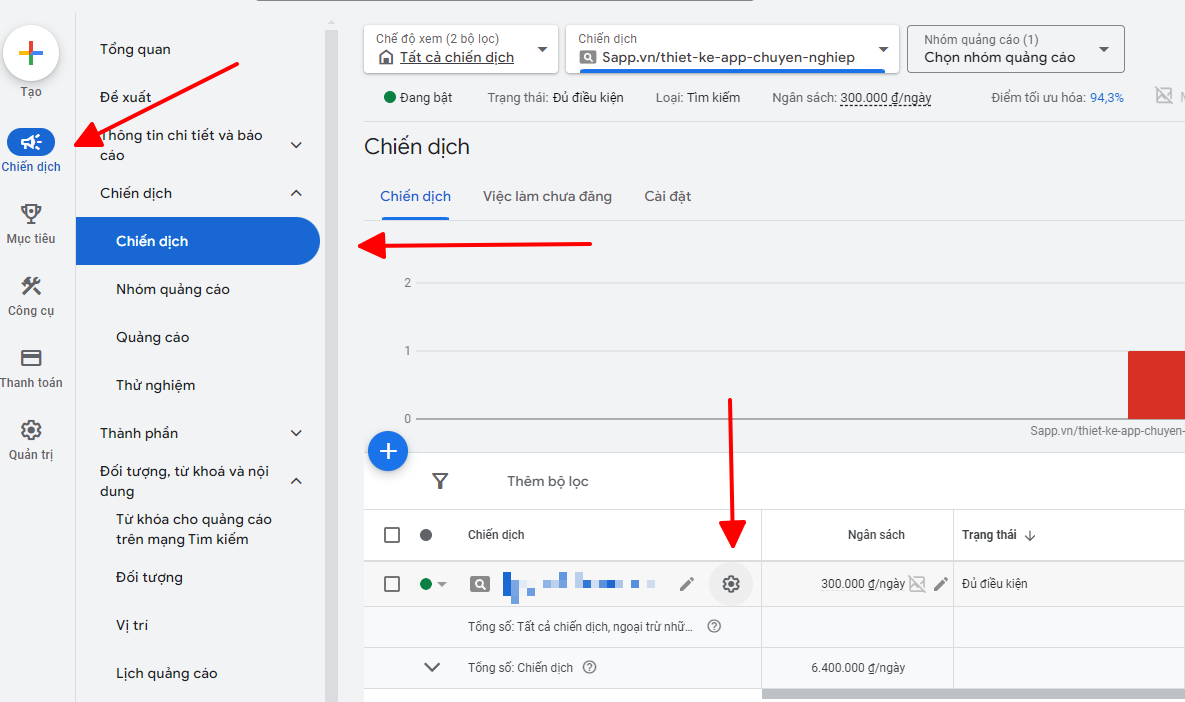
Task: Click the Tạo (create) plus icon
Action: click(x=31, y=53)
